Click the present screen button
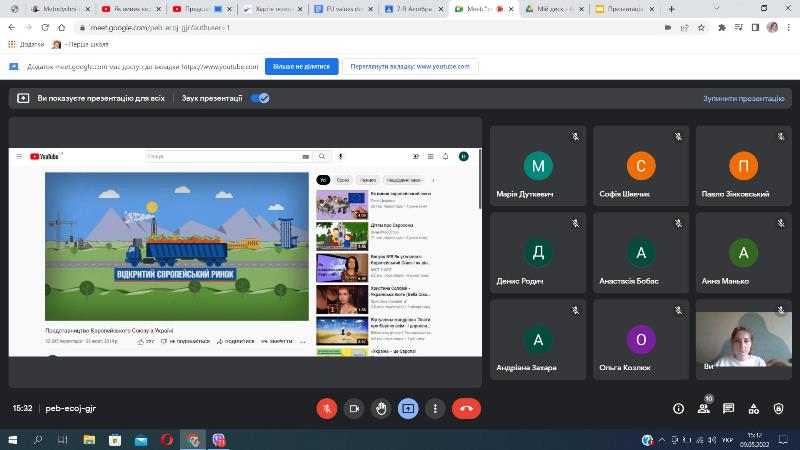The image size is (800, 450). [408, 408]
